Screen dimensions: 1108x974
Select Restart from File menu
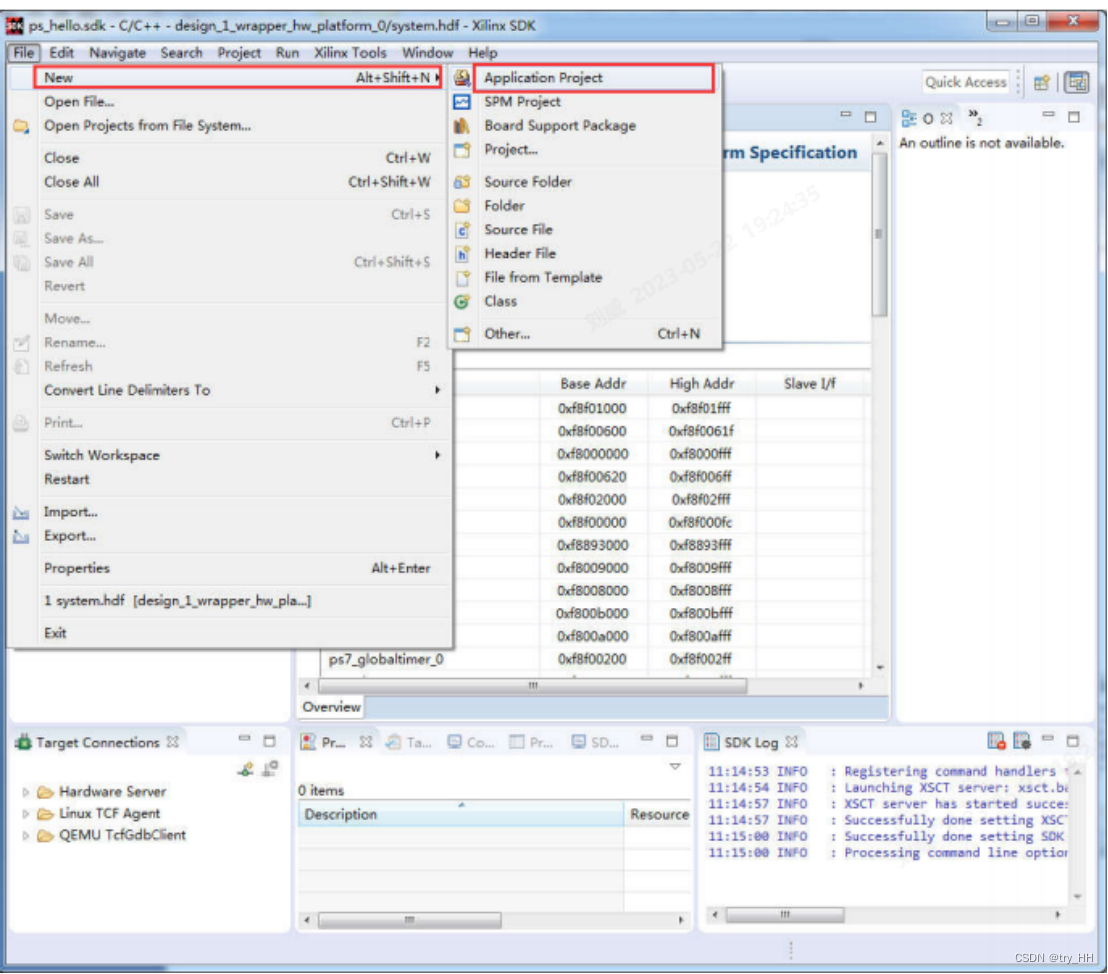pos(66,479)
